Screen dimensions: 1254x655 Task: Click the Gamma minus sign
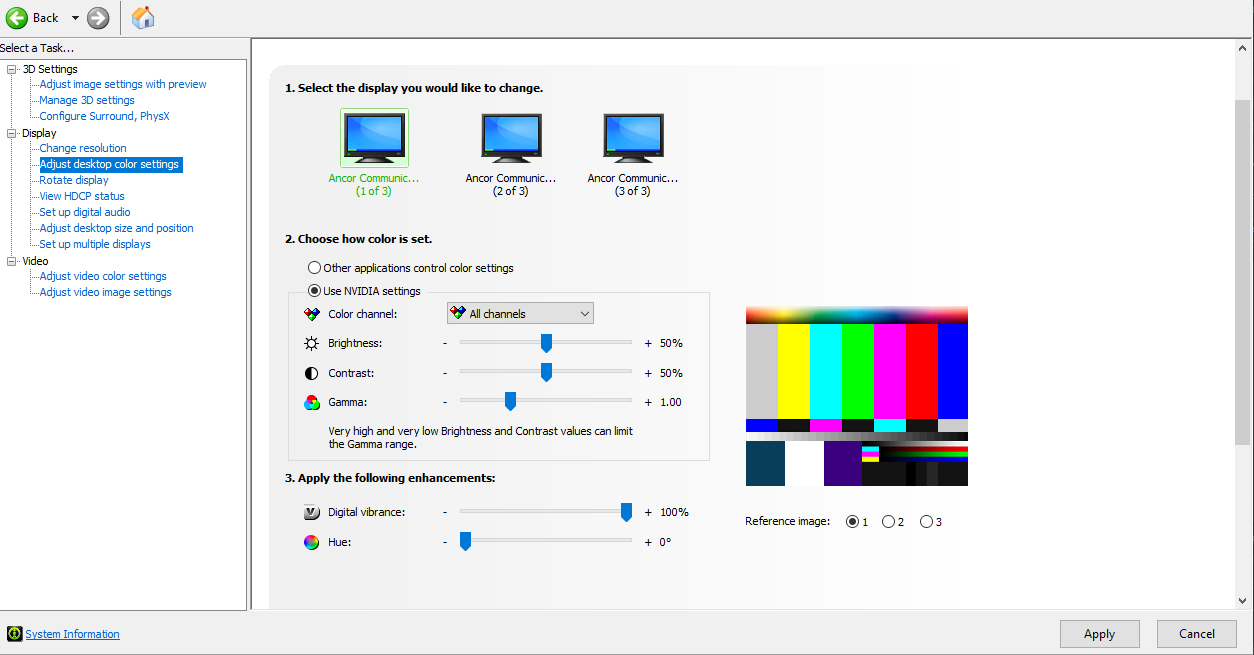pyautogui.click(x=445, y=402)
